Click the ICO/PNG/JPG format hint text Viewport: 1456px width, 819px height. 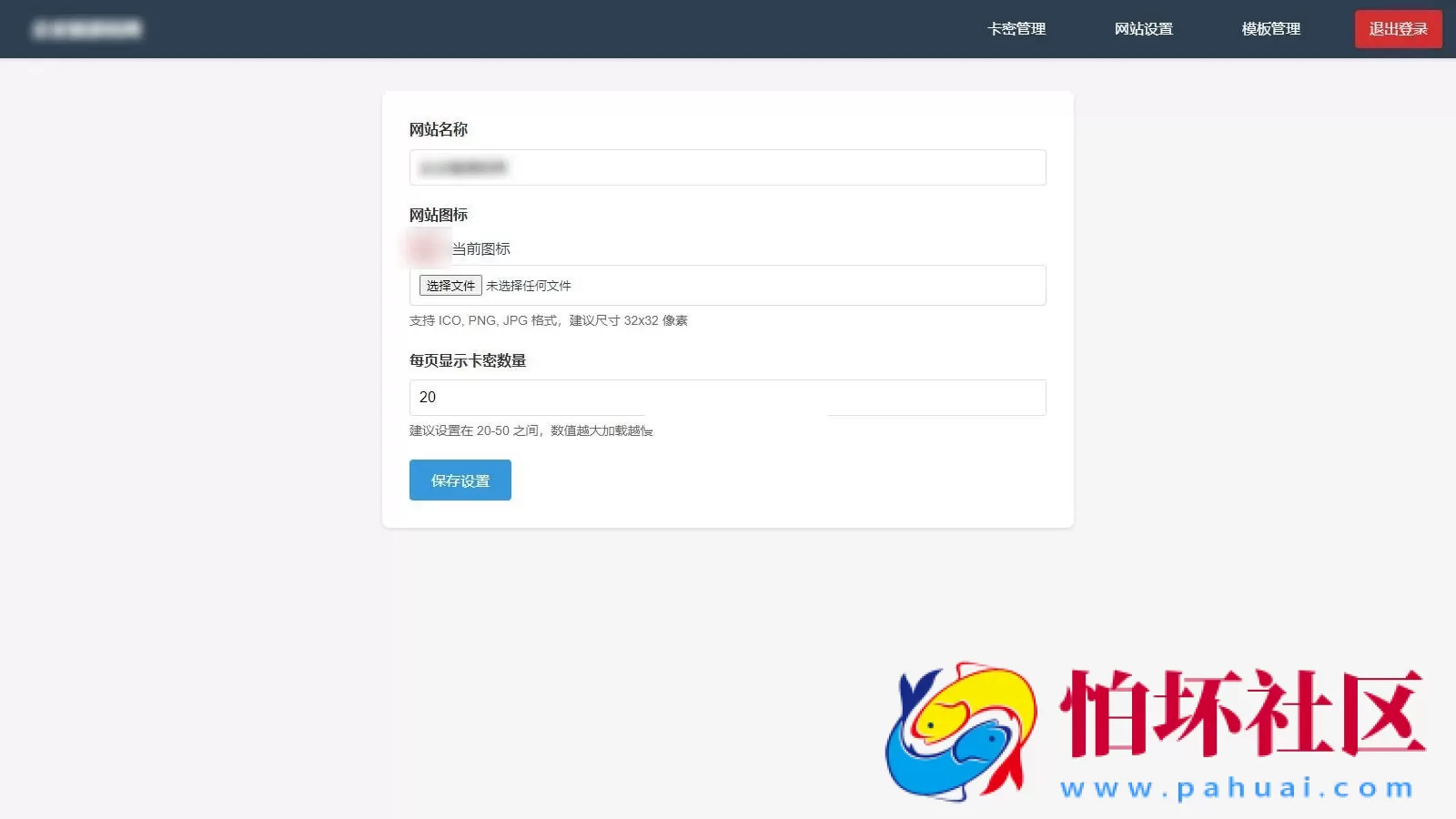pos(549,320)
